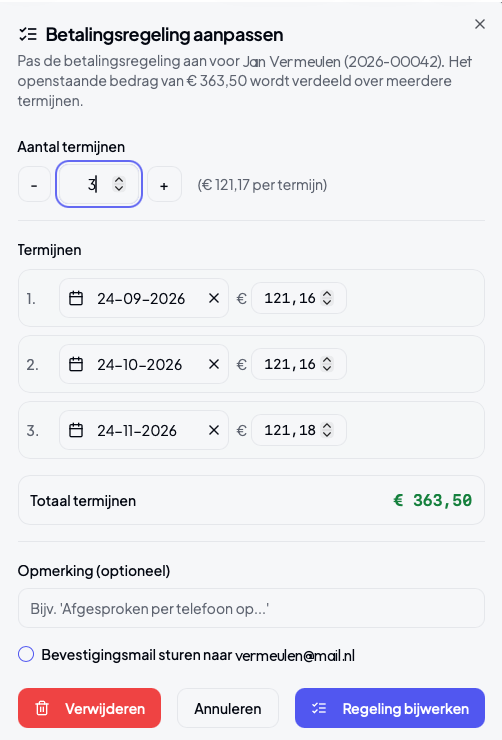The width and height of the screenshot is (502, 740).
Task: Clear the 24-11-2026 date
Action: pos(214,430)
